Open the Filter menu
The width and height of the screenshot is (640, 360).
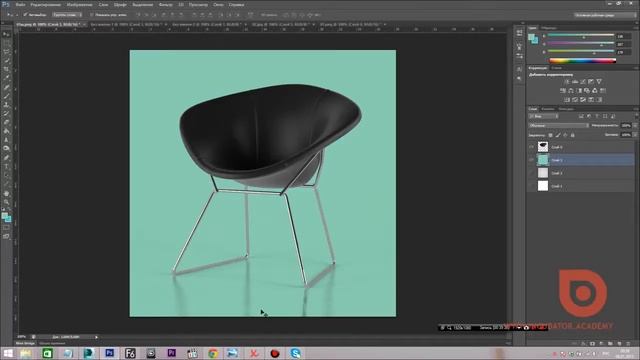165,5
